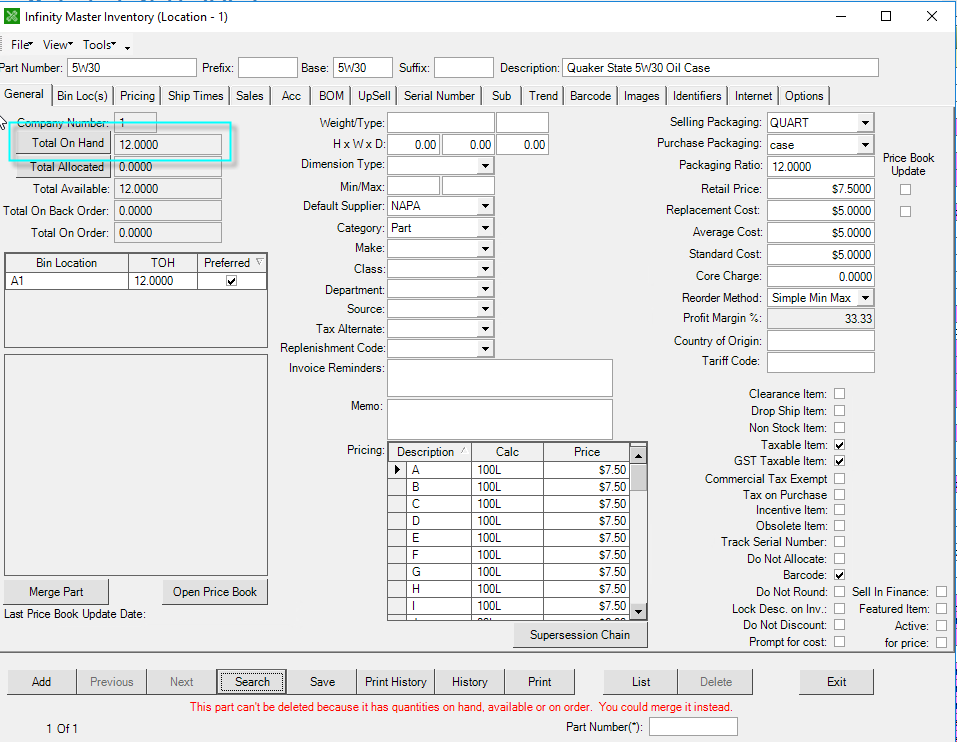Click the Merge Part button
Viewport: 957px width, 742px height.
pyautogui.click(x=56, y=592)
